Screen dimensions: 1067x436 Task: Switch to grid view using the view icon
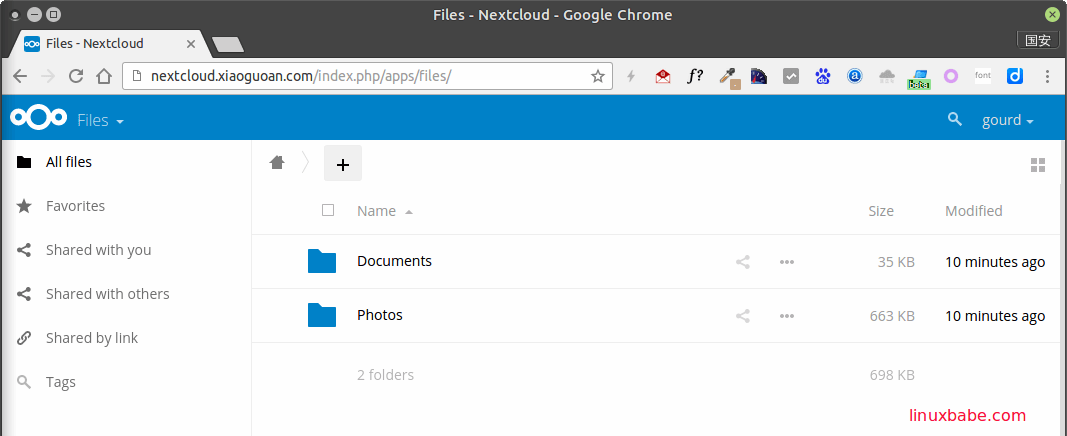pyautogui.click(x=1037, y=165)
